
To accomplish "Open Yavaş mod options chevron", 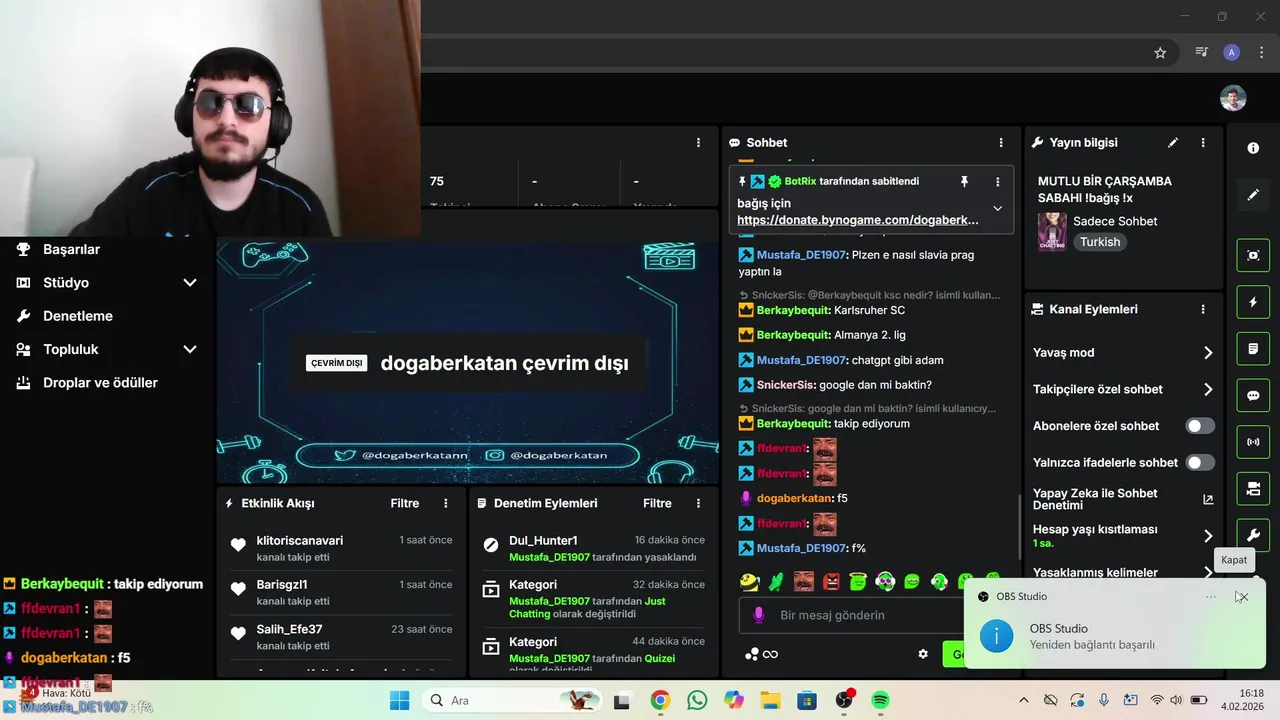I will [x=1208, y=353].
